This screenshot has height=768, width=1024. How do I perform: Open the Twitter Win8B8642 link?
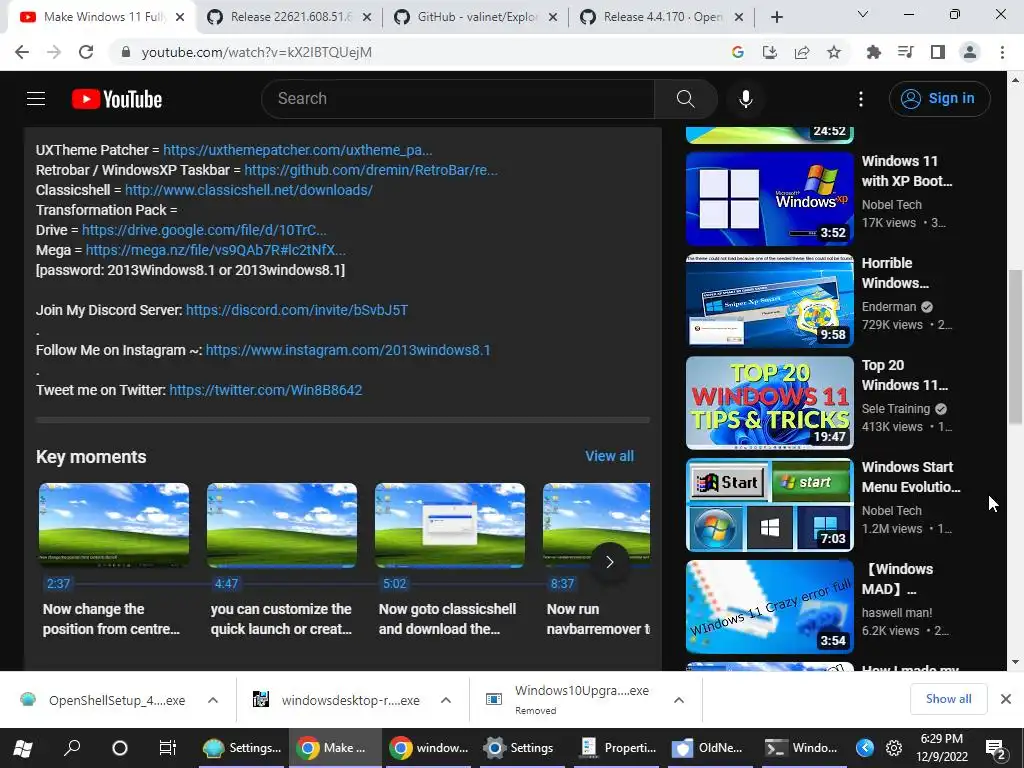(265, 390)
